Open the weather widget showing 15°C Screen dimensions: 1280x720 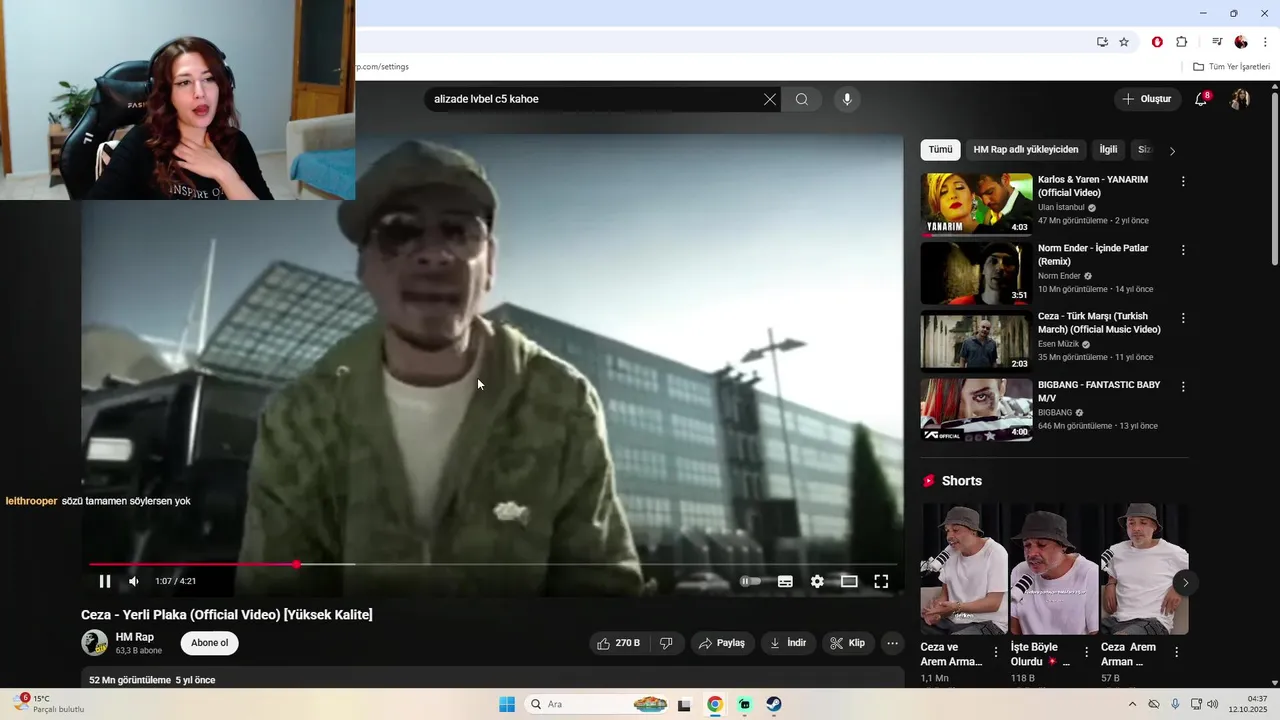click(50, 704)
